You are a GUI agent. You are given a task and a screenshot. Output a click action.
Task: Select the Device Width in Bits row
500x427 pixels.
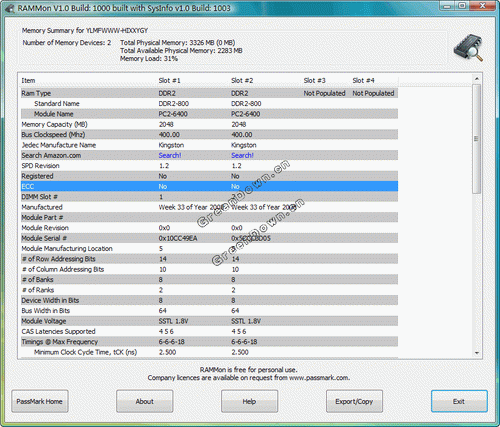[x=209, y=300]
